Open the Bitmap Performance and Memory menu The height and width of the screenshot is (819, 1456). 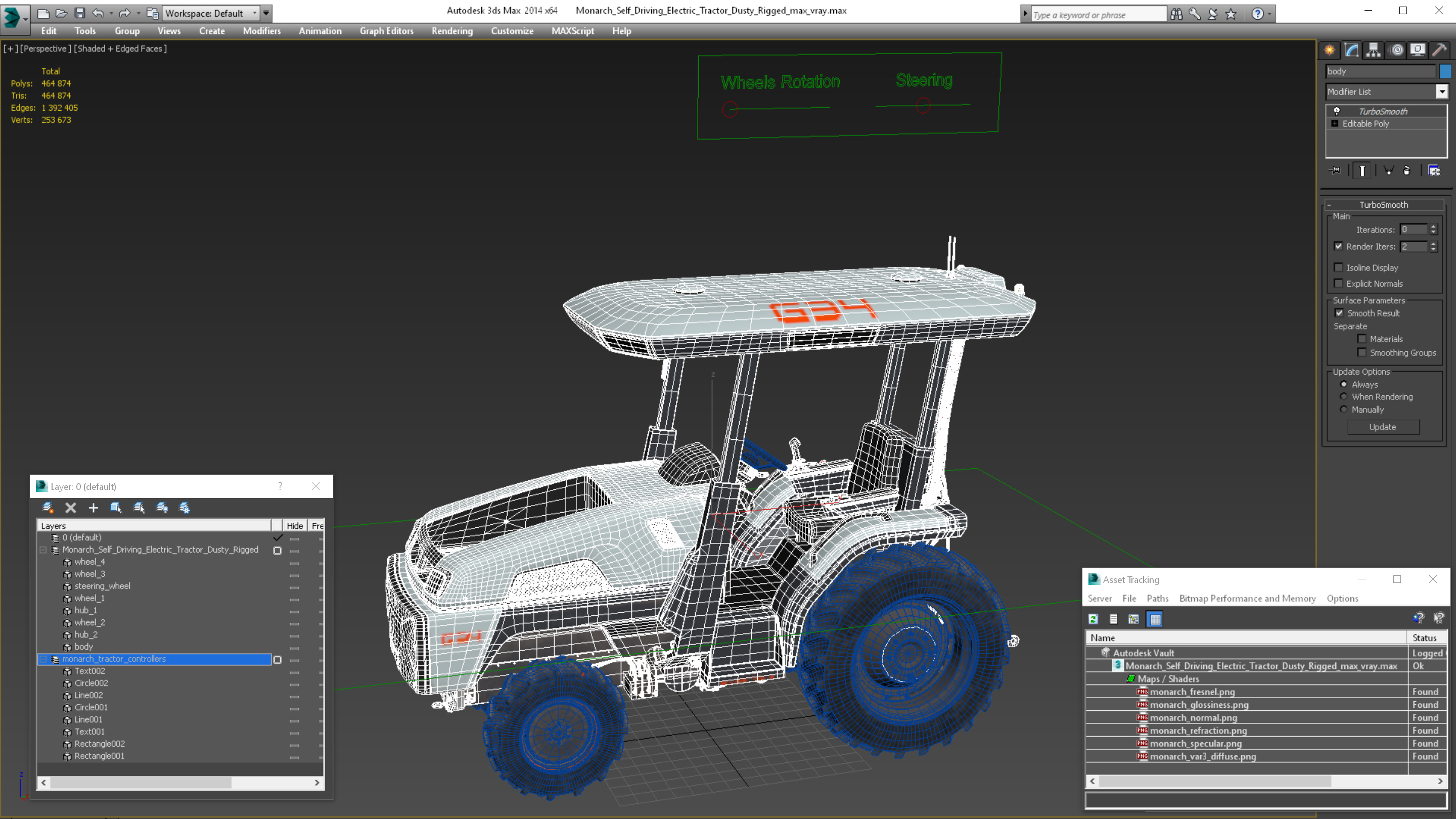(x=1247, y=598)
